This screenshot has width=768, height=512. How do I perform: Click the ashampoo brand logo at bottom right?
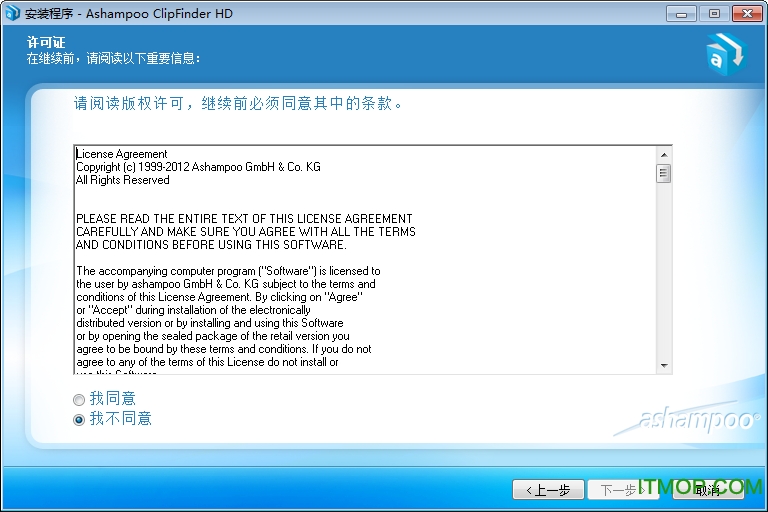click(698, 419)
